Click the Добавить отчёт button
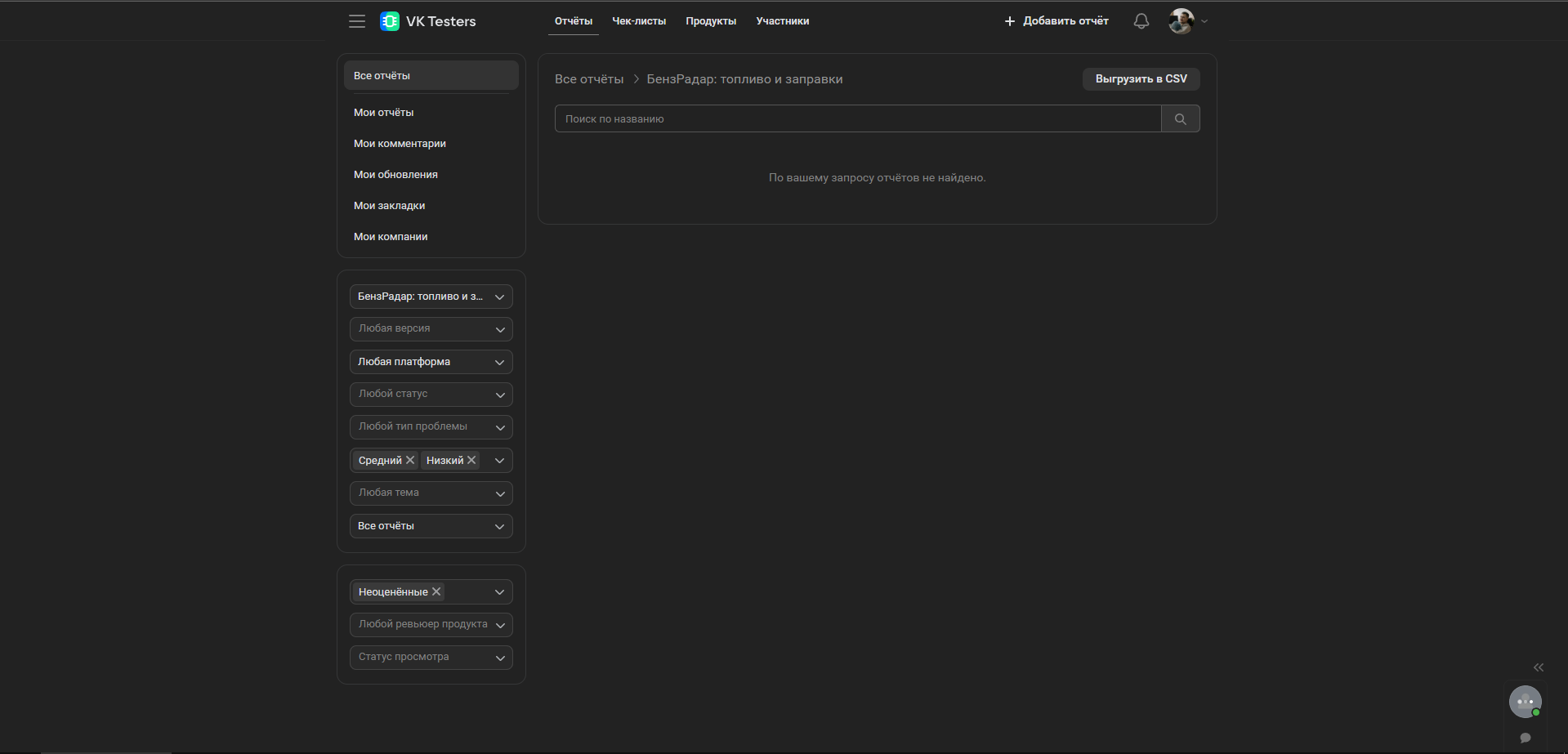Screen dimensions: 1568x754 1057,21
